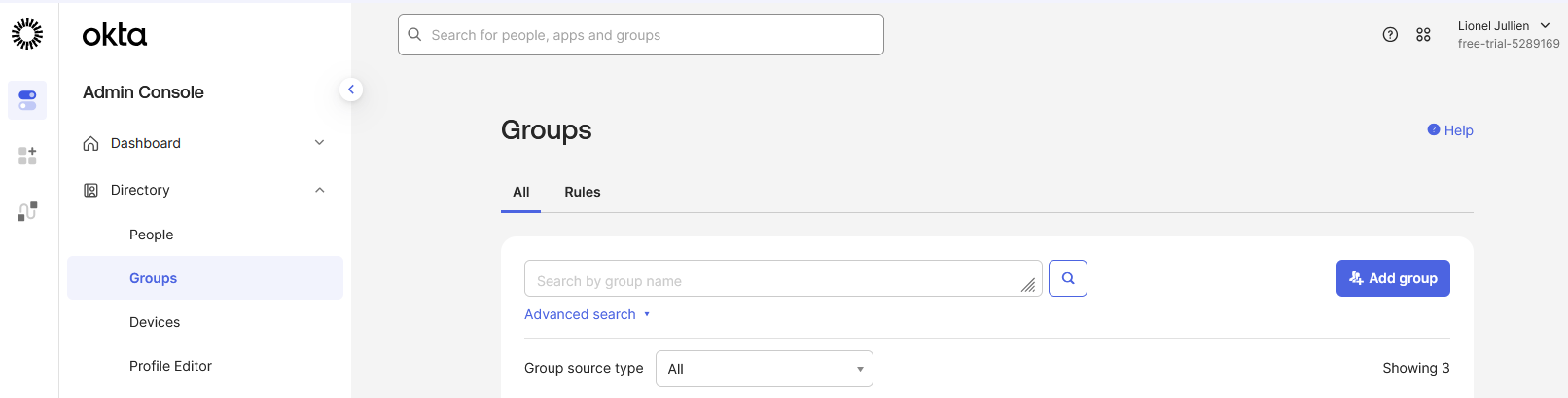Open the workflow connector icon in left rail
The width and height of the screenshot is (1568, 398).
tap(27, 211)
